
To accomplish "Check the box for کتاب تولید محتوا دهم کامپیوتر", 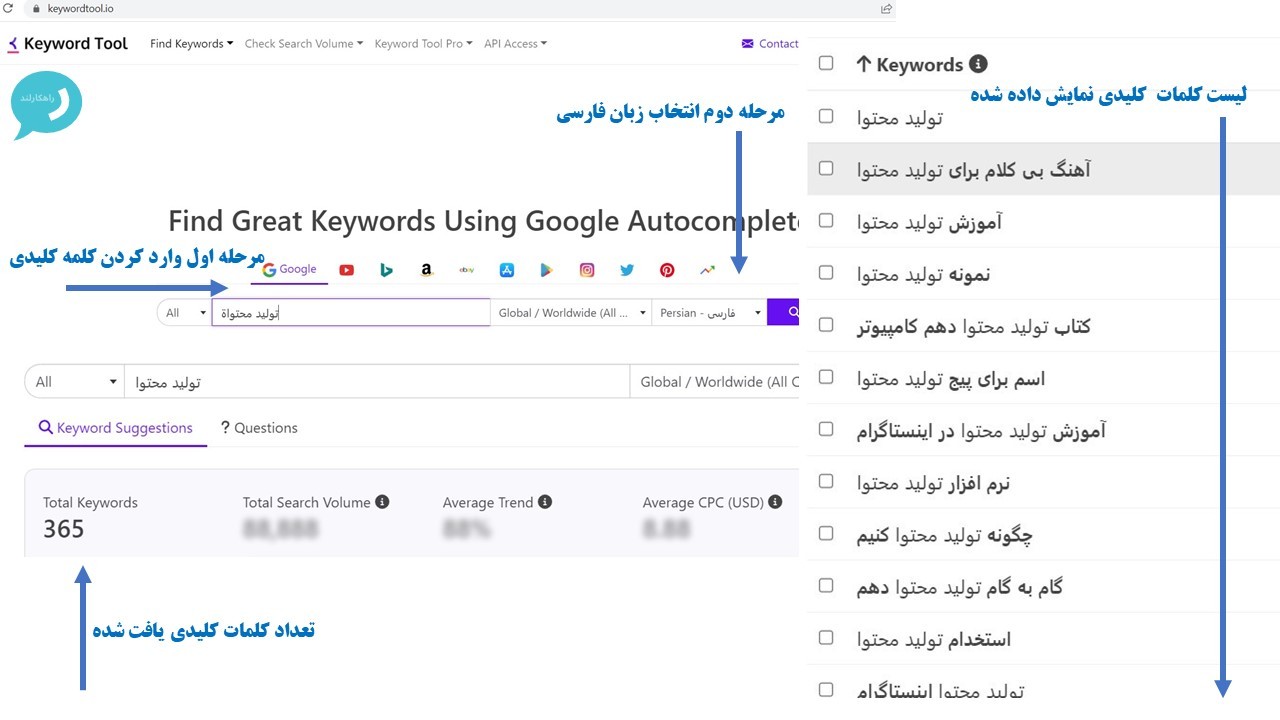I will tap(826, 324).
